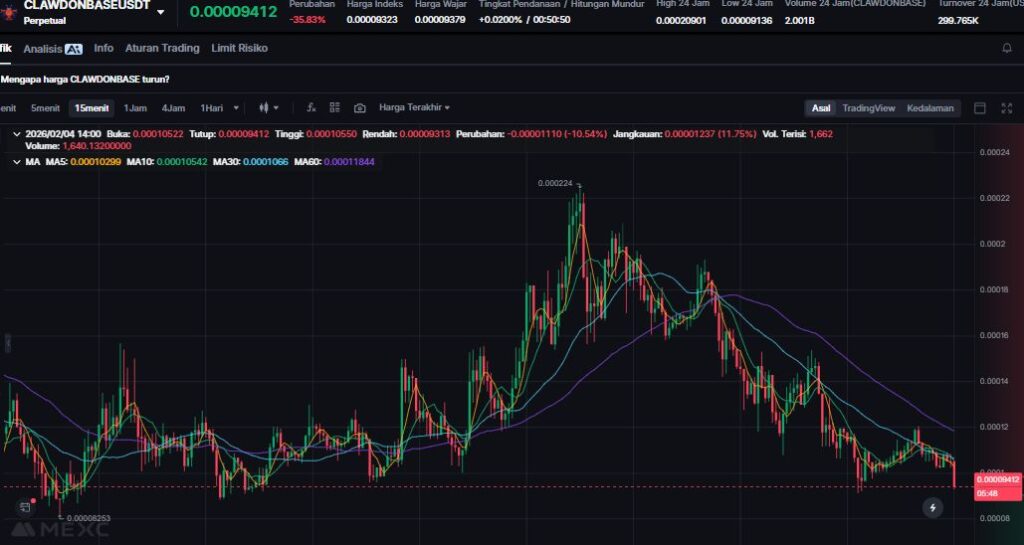Collapse the MA indicator legend row

click(x=15, y=161)
